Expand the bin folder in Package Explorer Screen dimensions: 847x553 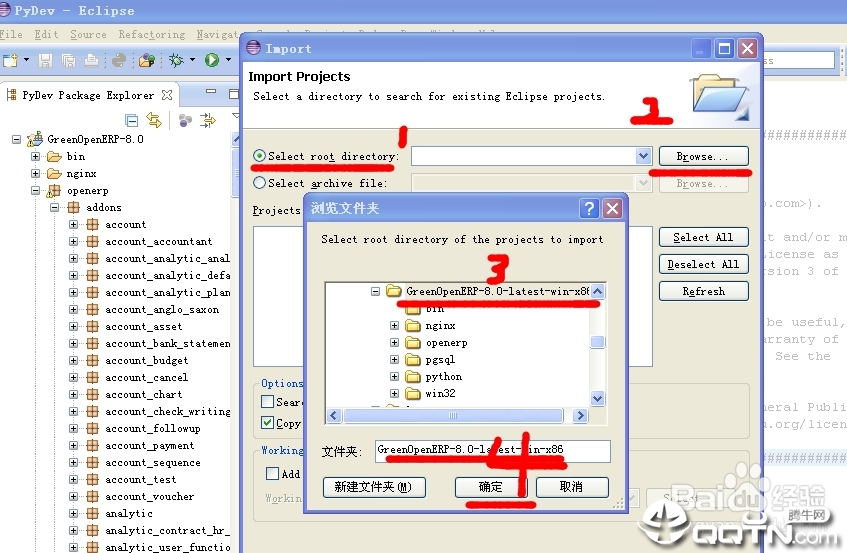[35, 157]
